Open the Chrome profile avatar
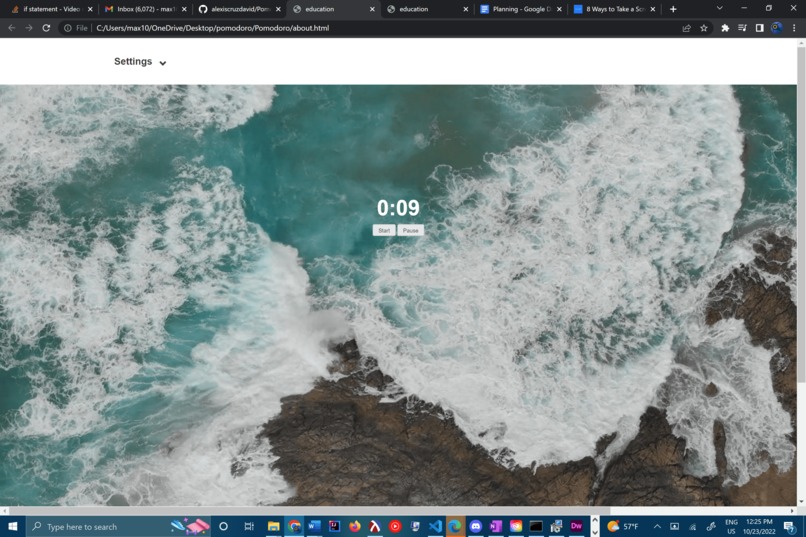Screen dimensions: 806x537 coord(777,28)
